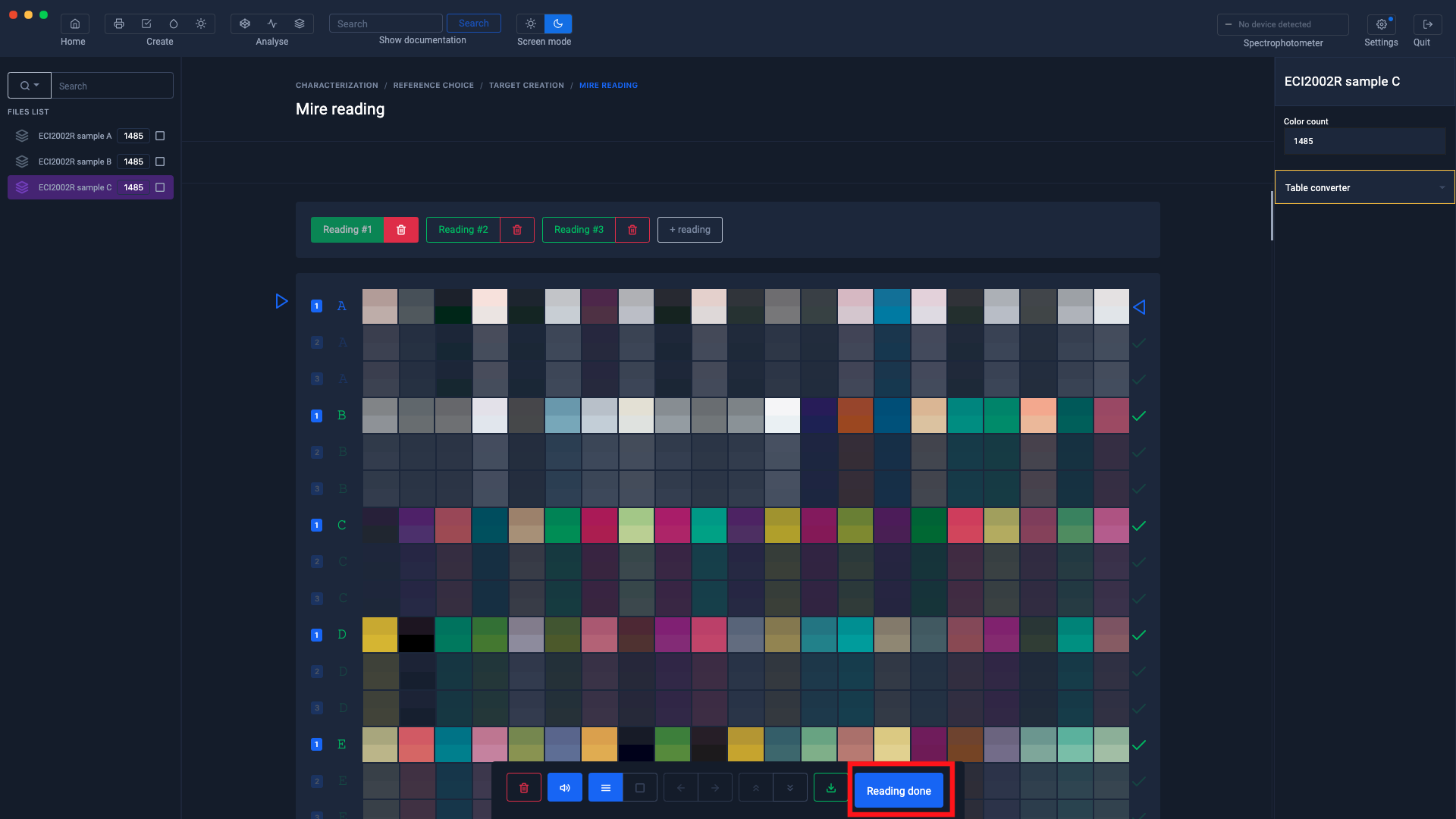Screen dimensions: 1456x819
Task: Select the Reading #2 tab
Action: (x=463, y=230)
